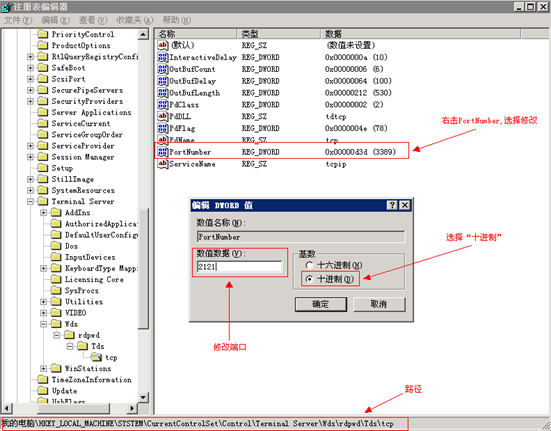551x431 pixels.
Task: Click the PdDLL string value icon
Action: [x=162, y=116]
